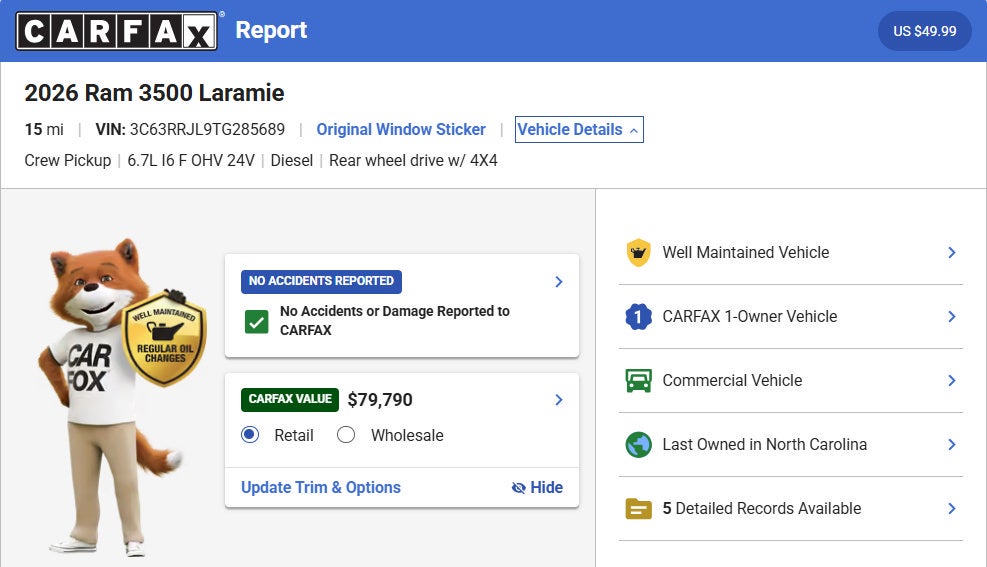Click the Commercial Vehicle label
987x567 pixels.
(732, 381)
